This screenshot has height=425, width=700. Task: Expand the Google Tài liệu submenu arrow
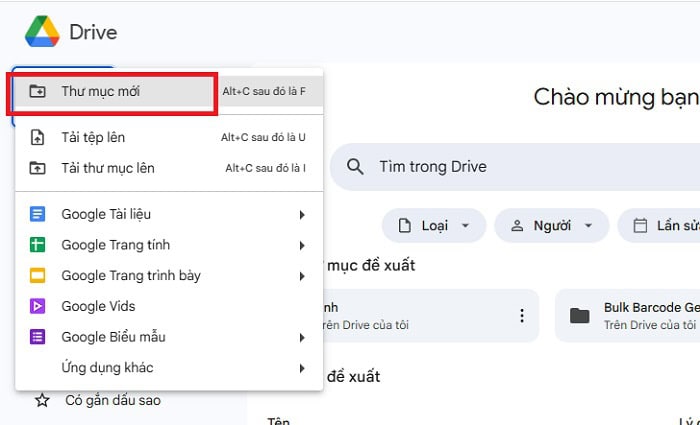coord(301,214)
